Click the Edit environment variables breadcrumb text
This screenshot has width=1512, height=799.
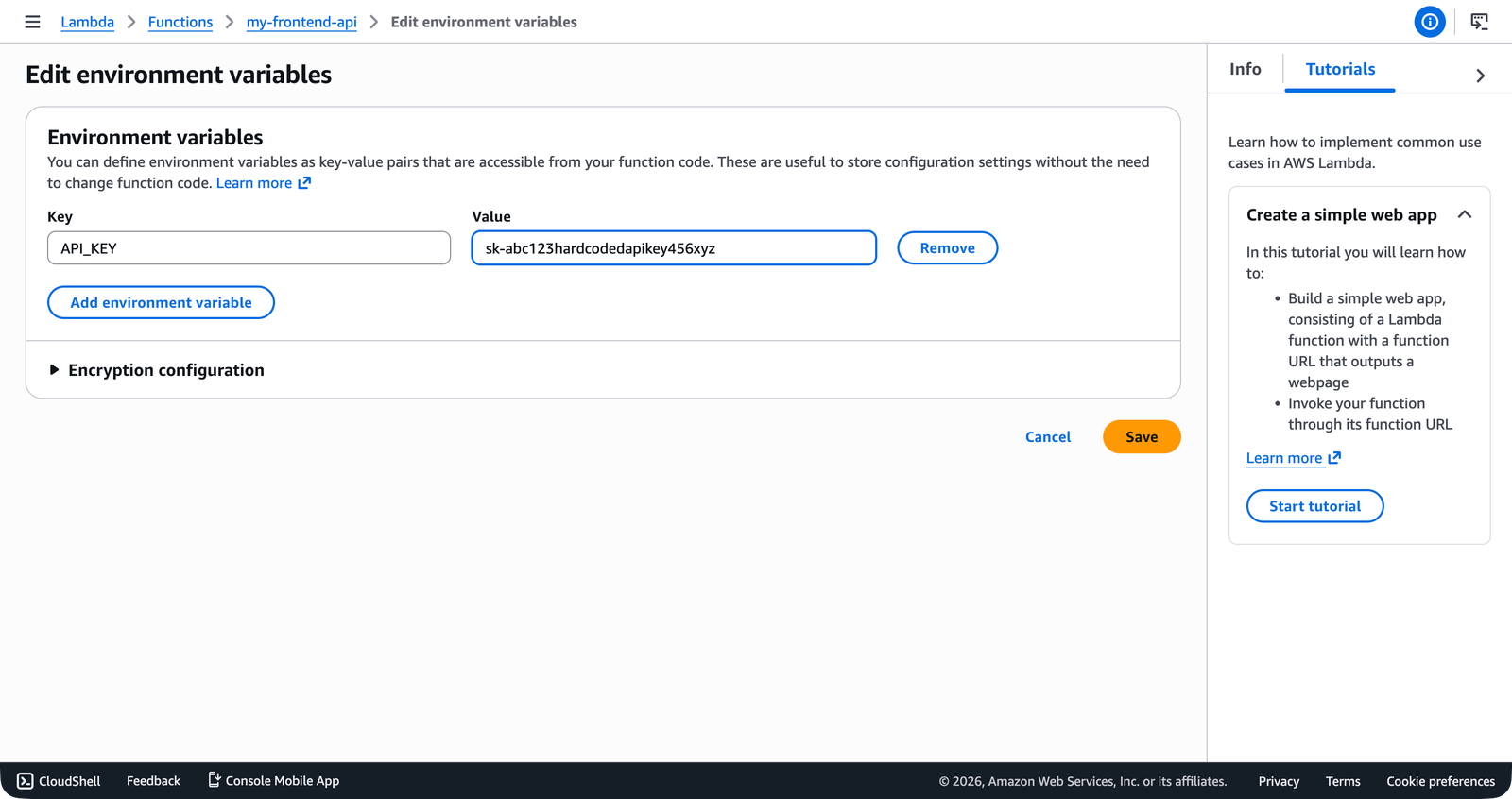tap(484, 22)
